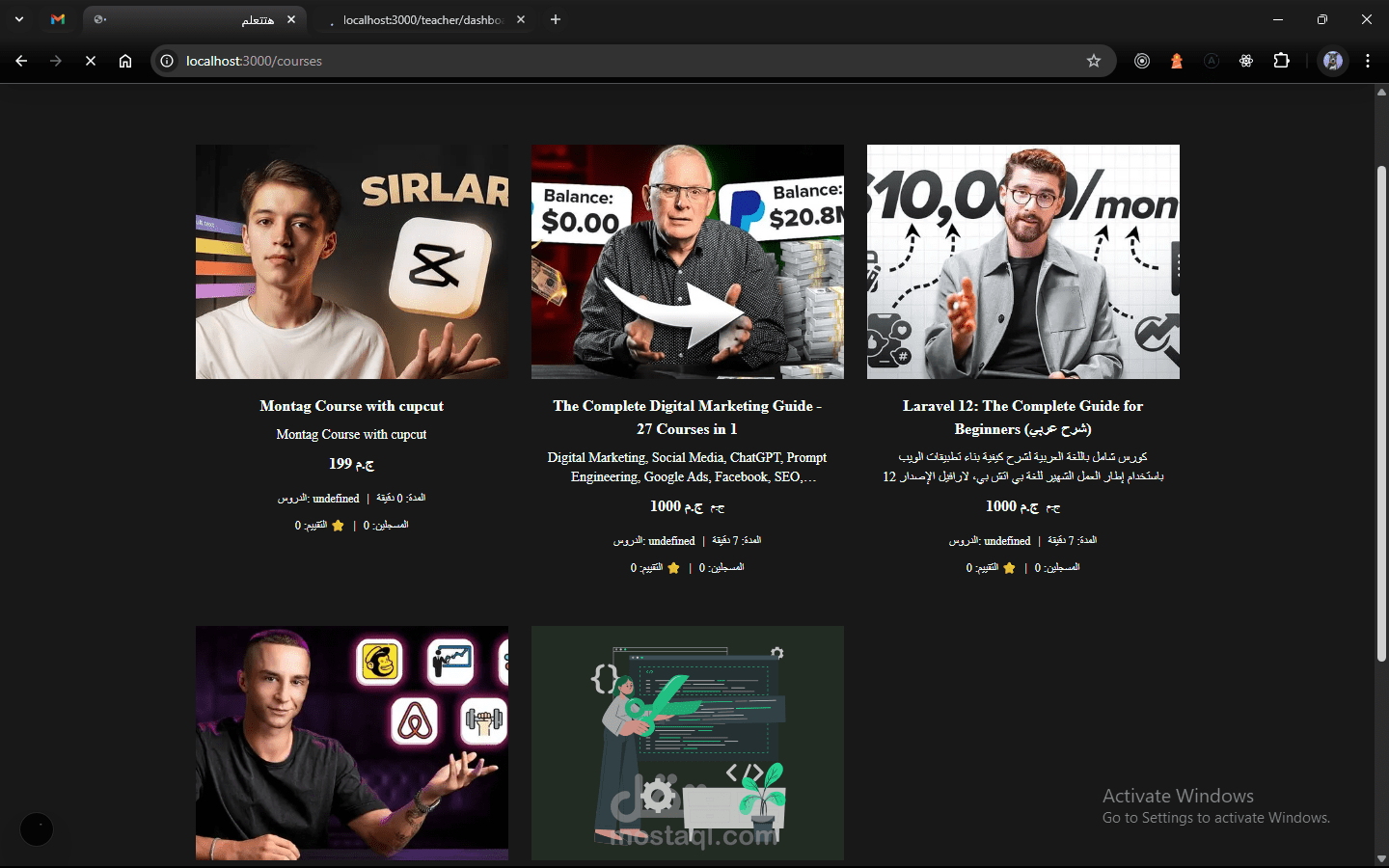The width and height of the screenshot is (1389, 868).
Task: Open the pinned Gmail tab
Action: point(58,19)
